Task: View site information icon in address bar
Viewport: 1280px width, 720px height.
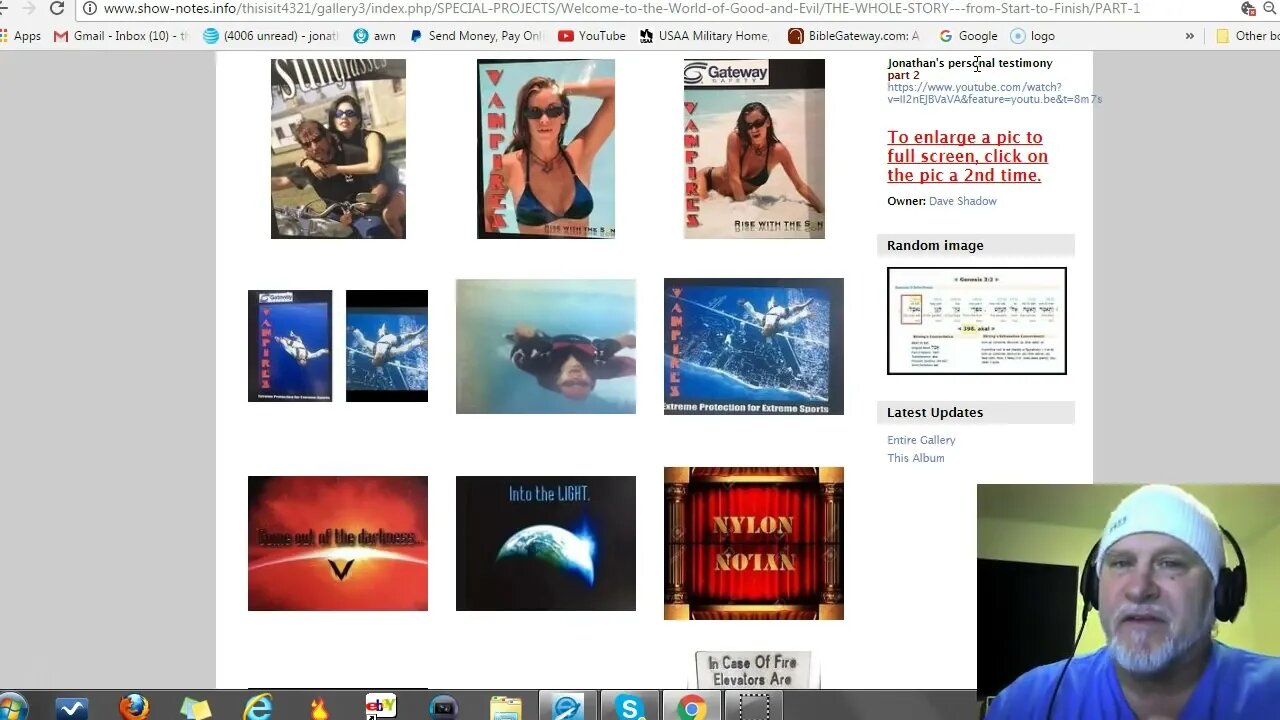Action: [90, 9]
